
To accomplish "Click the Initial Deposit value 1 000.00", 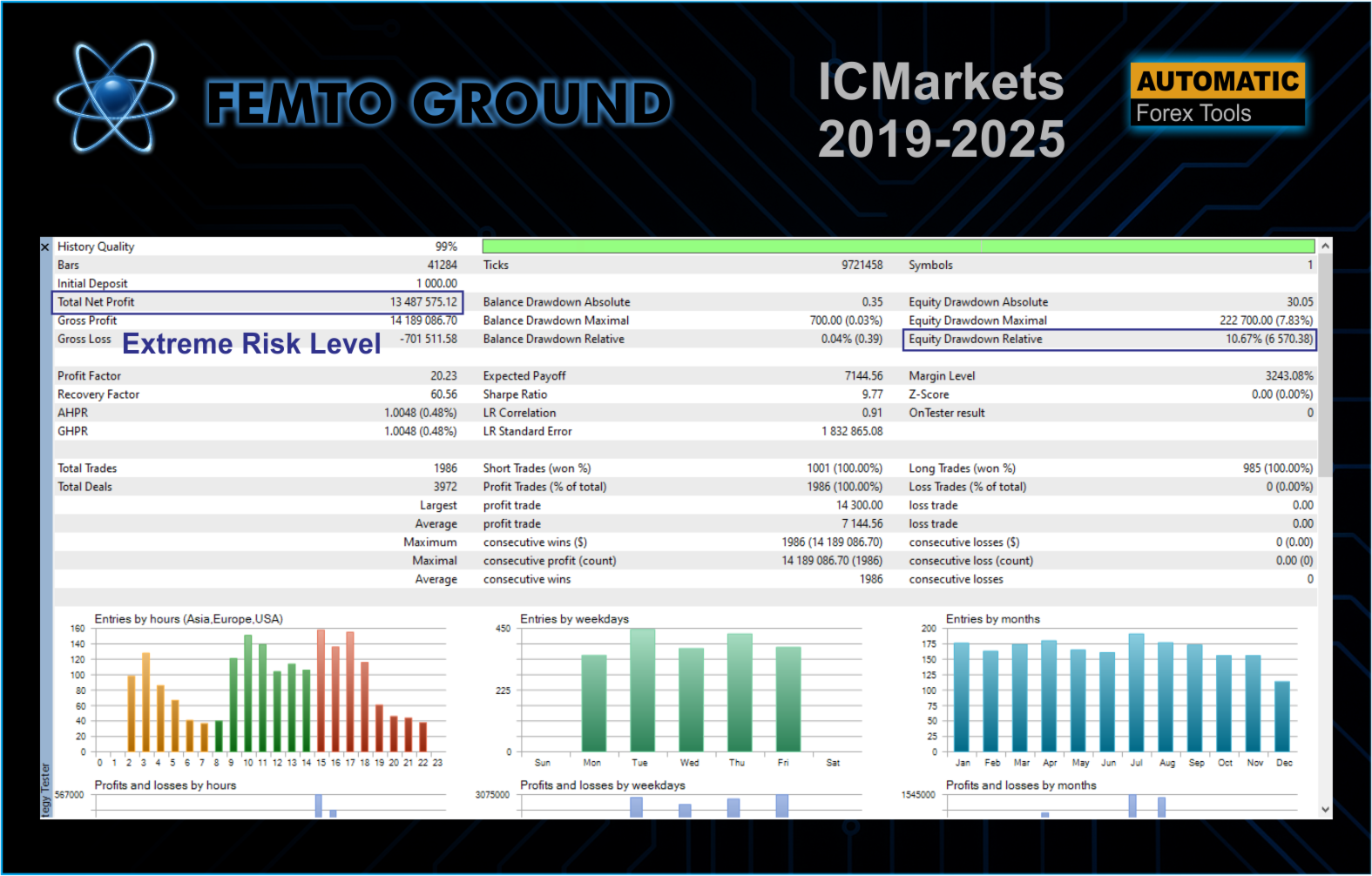I will tap(436, 284).
